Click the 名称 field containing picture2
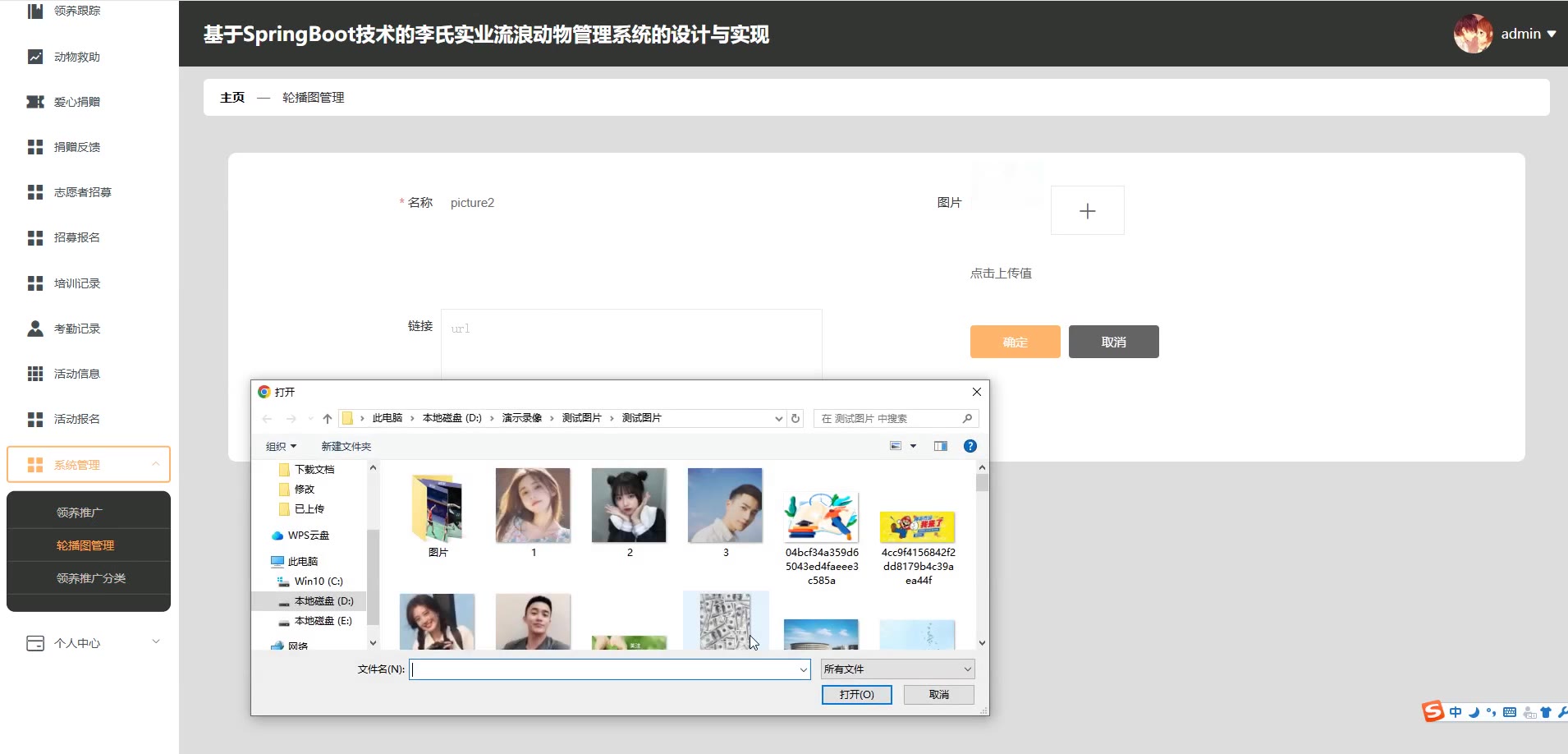The image size is (1568, 754). tap(631, 203)
